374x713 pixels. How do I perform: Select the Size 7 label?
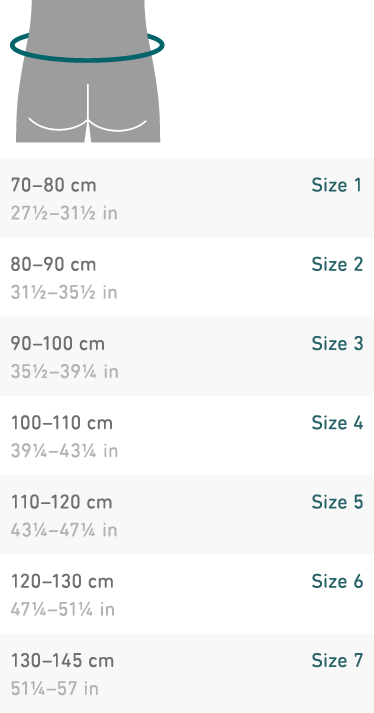337,660
